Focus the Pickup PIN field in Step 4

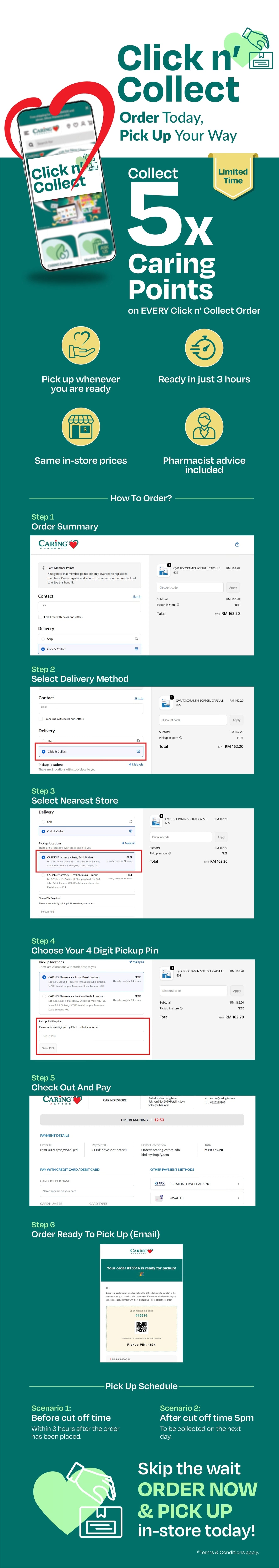point(91,1036)
